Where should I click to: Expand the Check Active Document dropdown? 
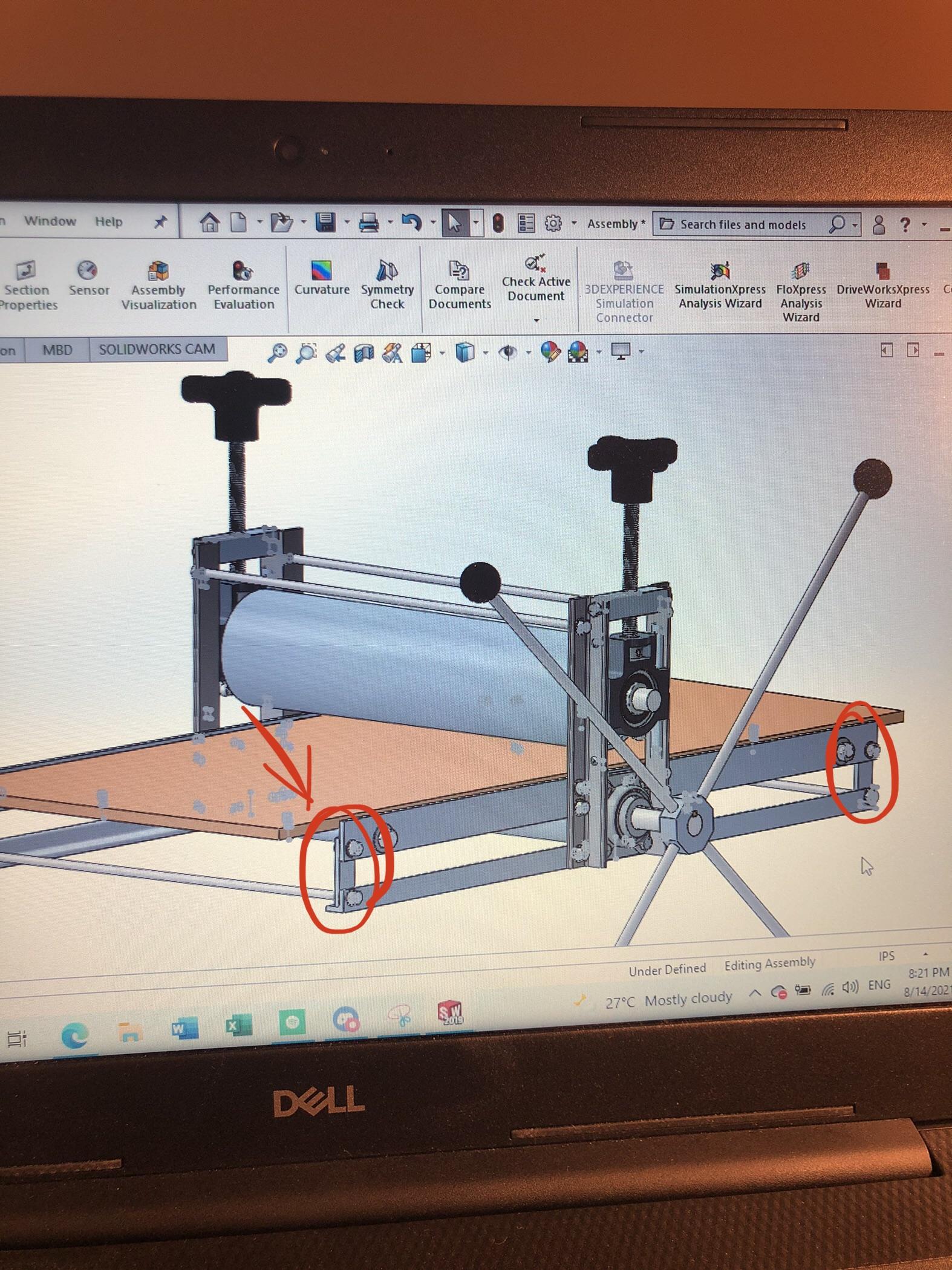(536, 320)
